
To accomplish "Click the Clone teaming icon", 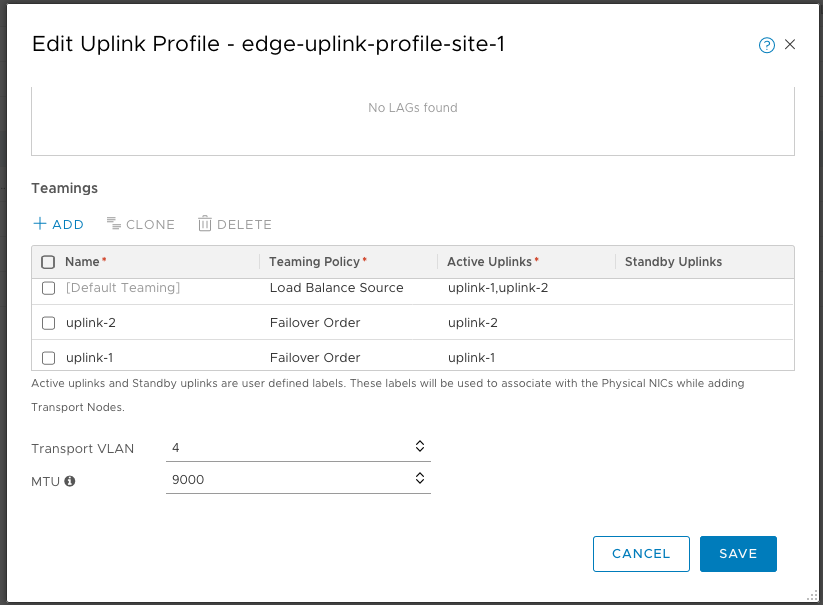I will pyautogui.click(x=114, y=224).
